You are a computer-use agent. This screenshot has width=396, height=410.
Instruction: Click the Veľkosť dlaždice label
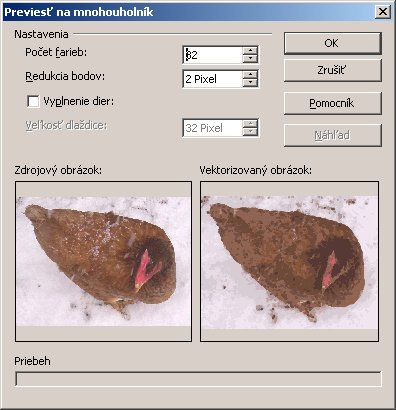click(66, 126)
